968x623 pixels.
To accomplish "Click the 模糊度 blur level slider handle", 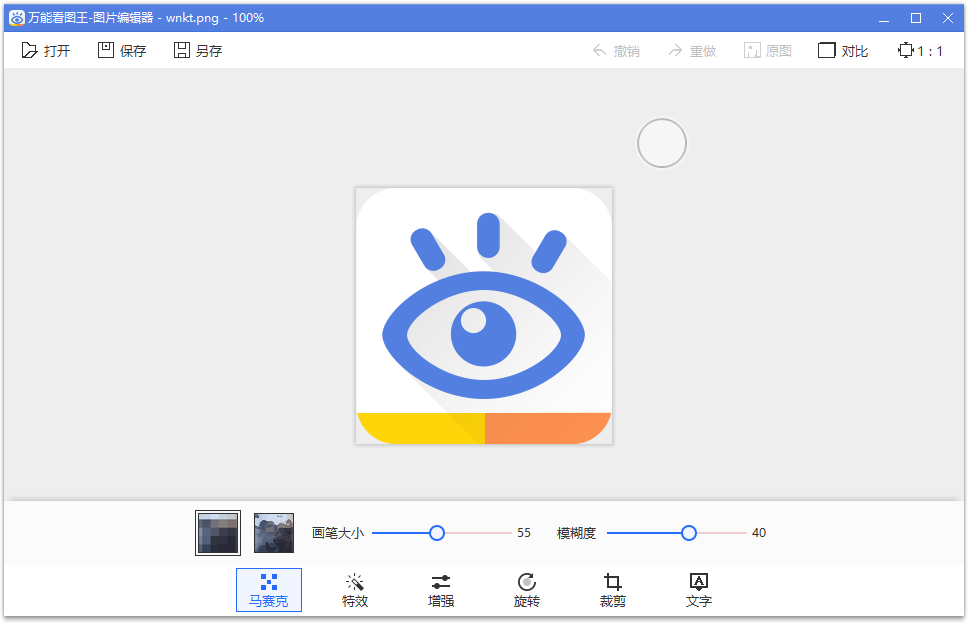I will (689, 533).
